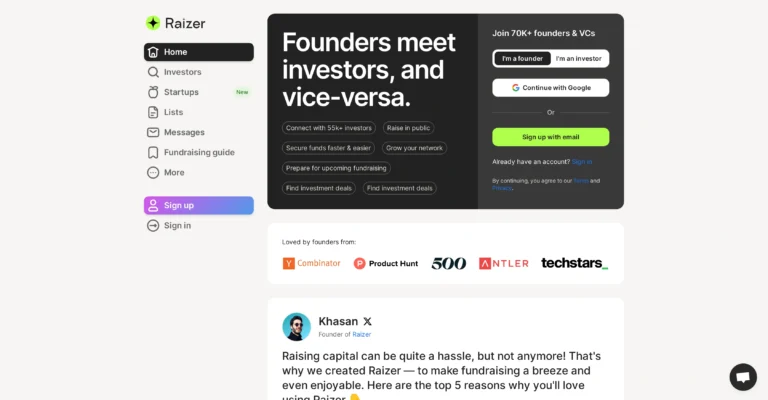This screenshot has width=768, height=400.
Task: Select the "I'm a founder" option
Action: coord(522,58)
